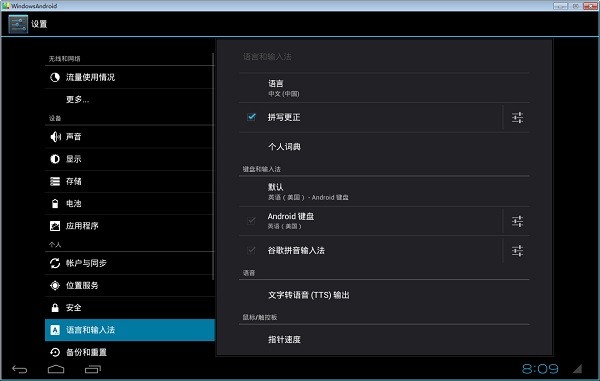This screenshot has width=600, height=381.
Task: Select 位置服务 in settings list
Action: point(130,285)
